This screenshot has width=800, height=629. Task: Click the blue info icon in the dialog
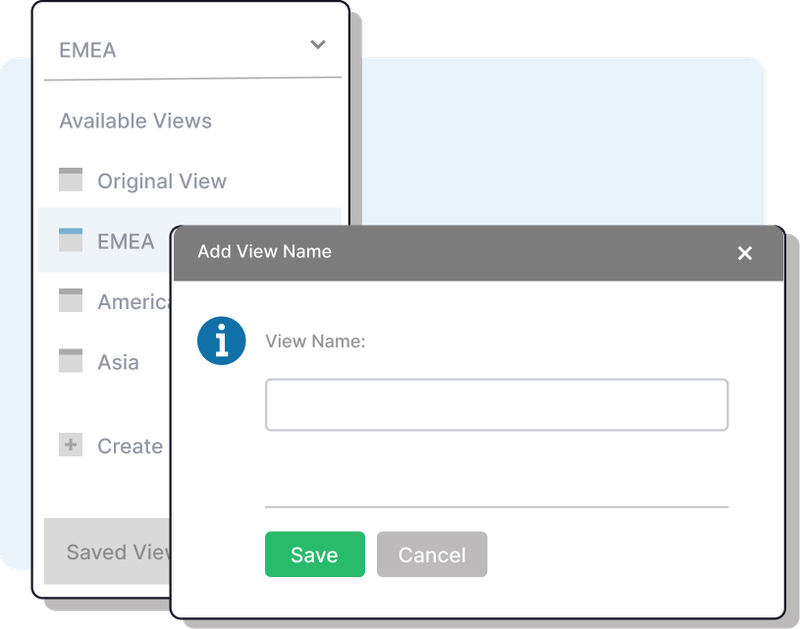click(221, 341)
